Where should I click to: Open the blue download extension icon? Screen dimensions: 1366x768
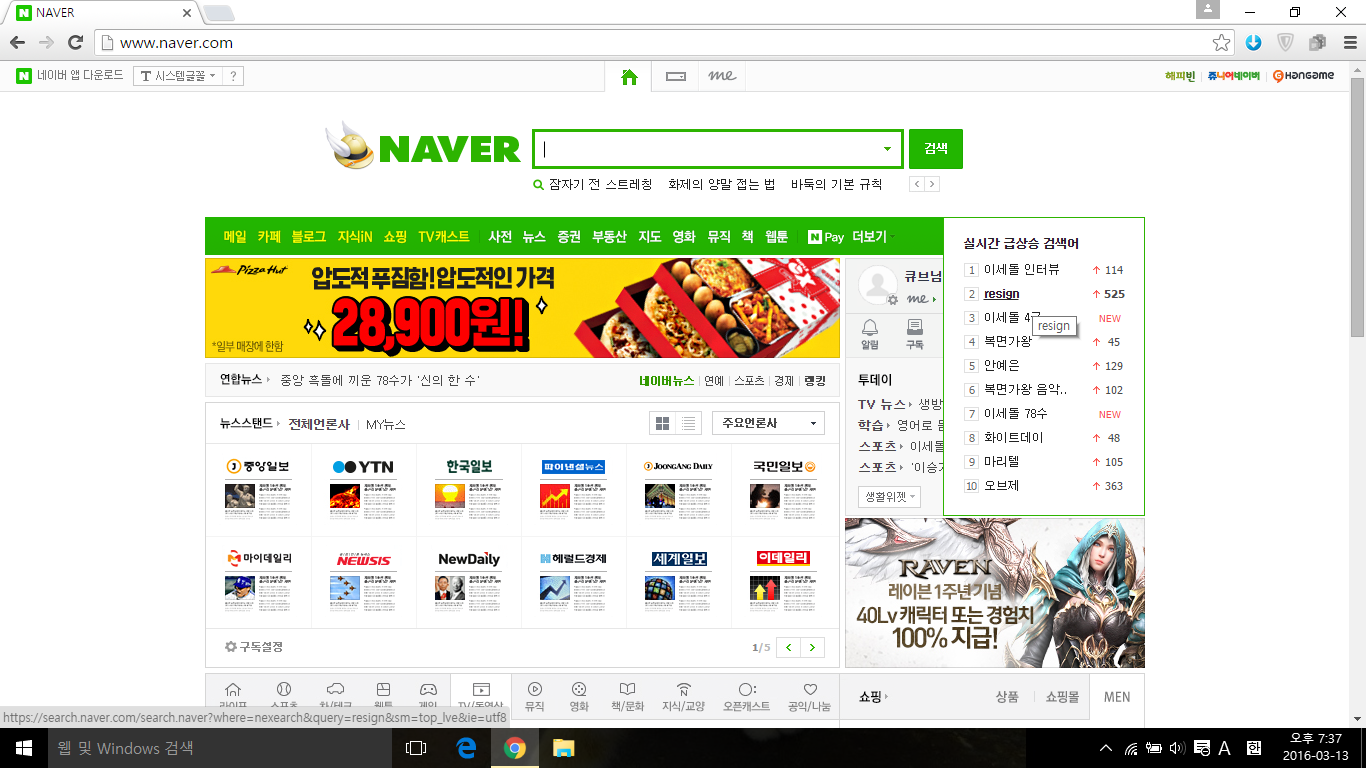[x=1253, y=42]
